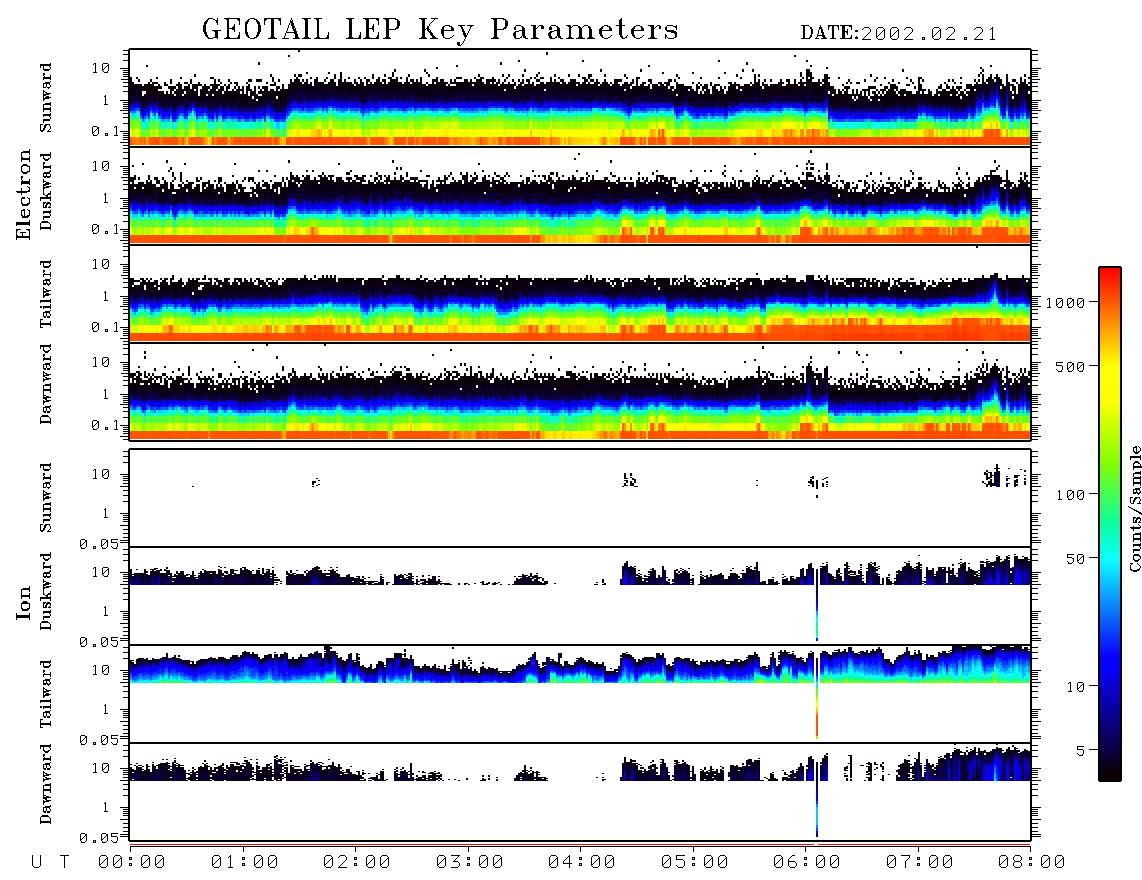This screenshot has height=880, width=1142.
Task: Click the vertical Electron group label
Action: tap(23, 194)
